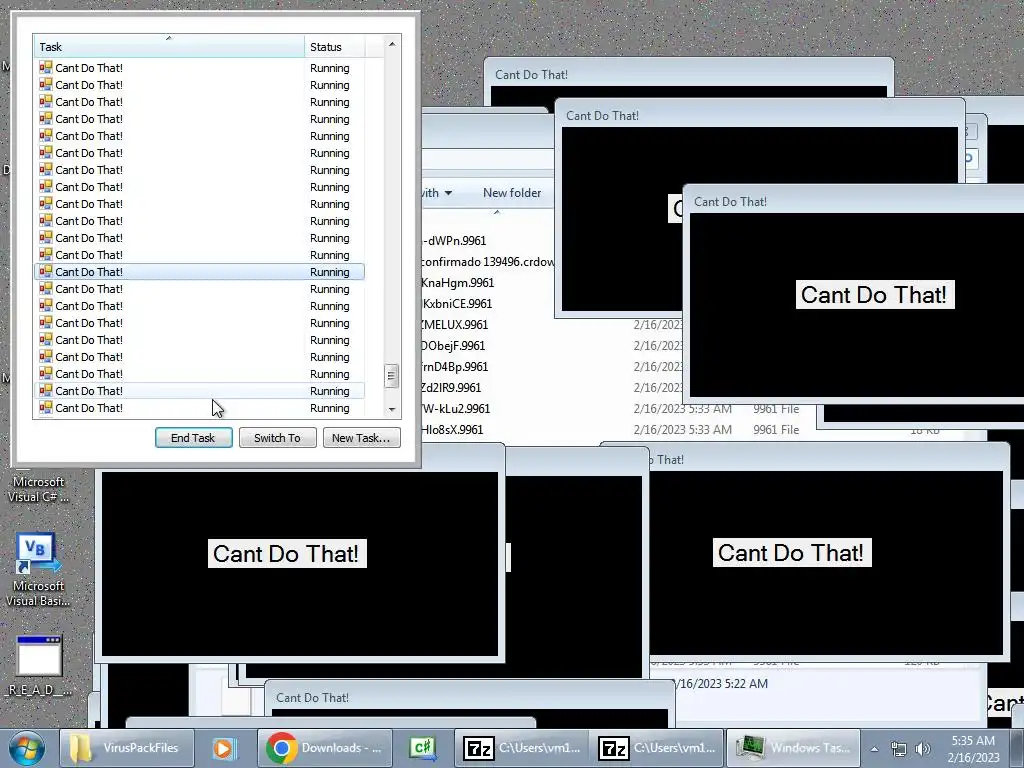The width and height of the screenshot is (1024, 768).
Task: Open the Visual C# taskbar icon
Action: click(x=422, y=748)
